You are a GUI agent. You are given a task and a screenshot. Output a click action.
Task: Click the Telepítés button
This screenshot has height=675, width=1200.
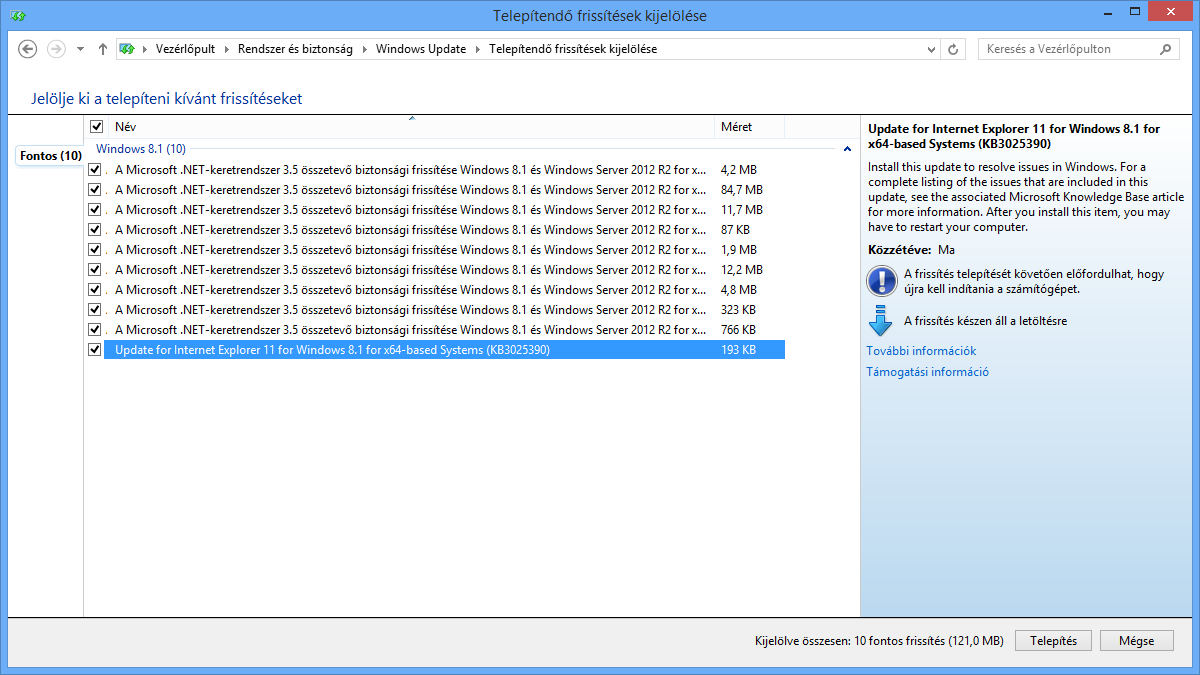click(x=1053, y=641)
